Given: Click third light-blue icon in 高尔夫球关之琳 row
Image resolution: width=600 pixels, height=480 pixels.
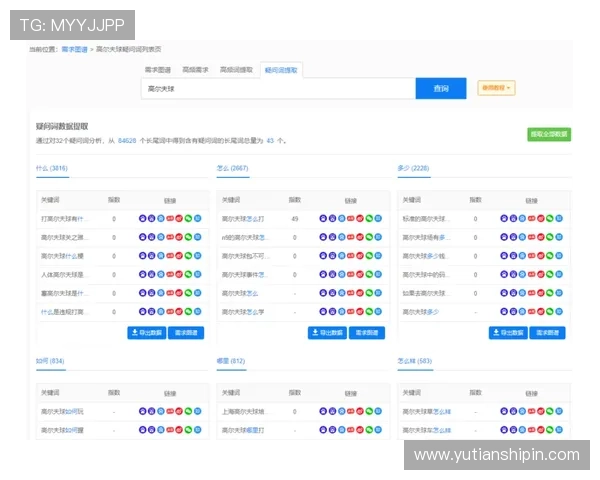Looking at the screenshot, I should (161, 237).
